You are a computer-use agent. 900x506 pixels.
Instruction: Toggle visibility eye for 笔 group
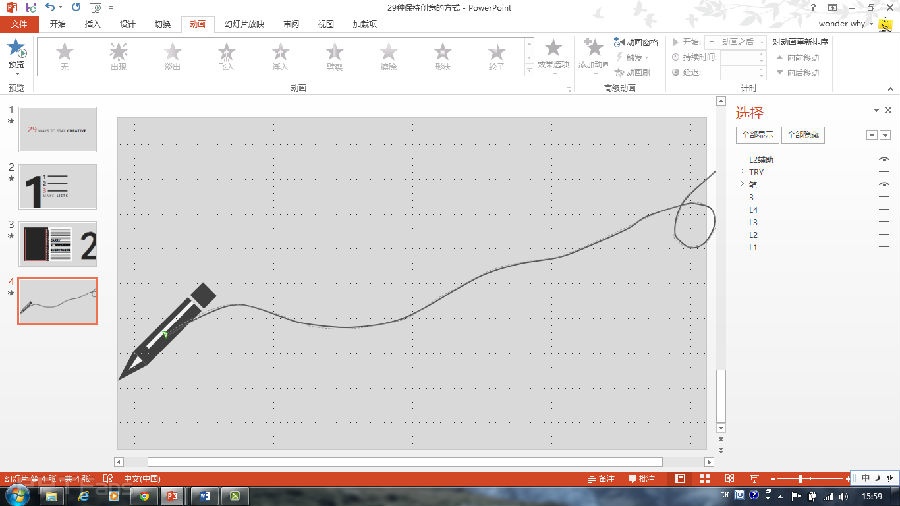click(x=884, y=184)
